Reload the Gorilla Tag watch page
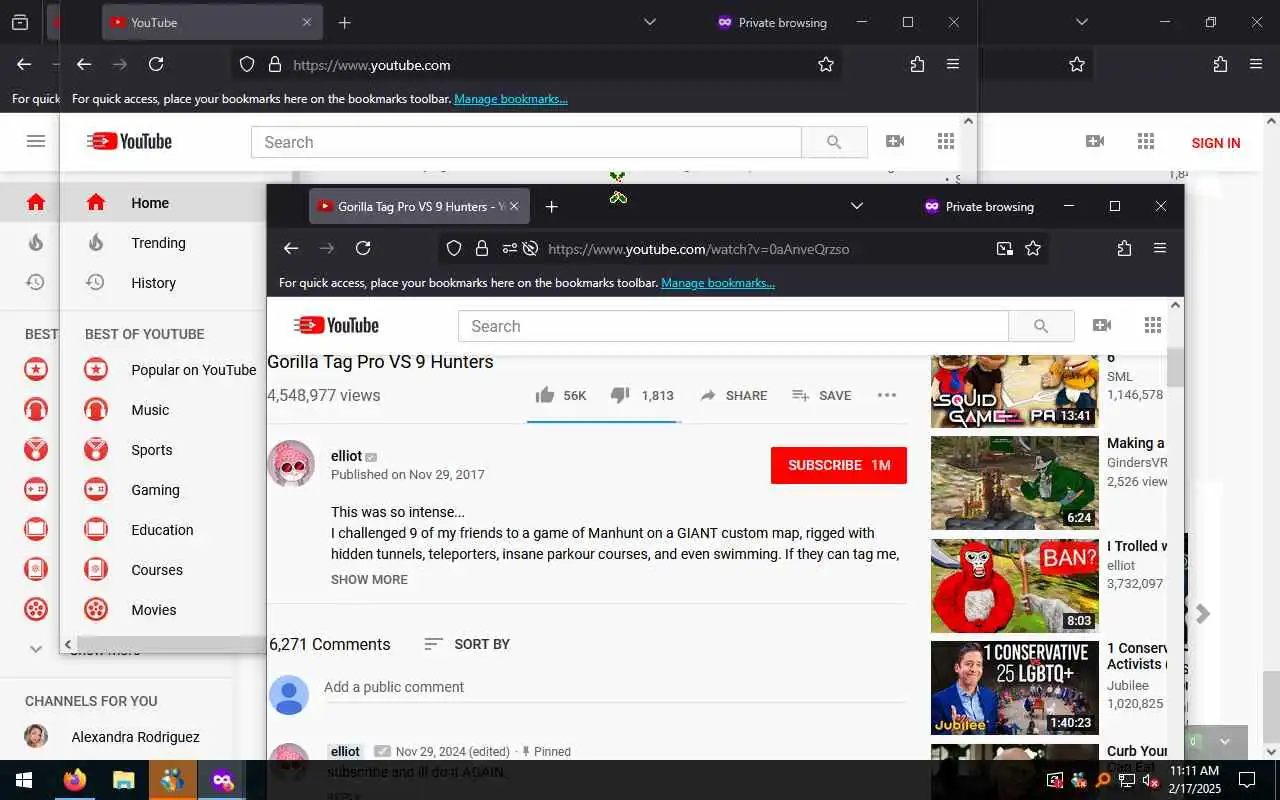 (363, 248)
